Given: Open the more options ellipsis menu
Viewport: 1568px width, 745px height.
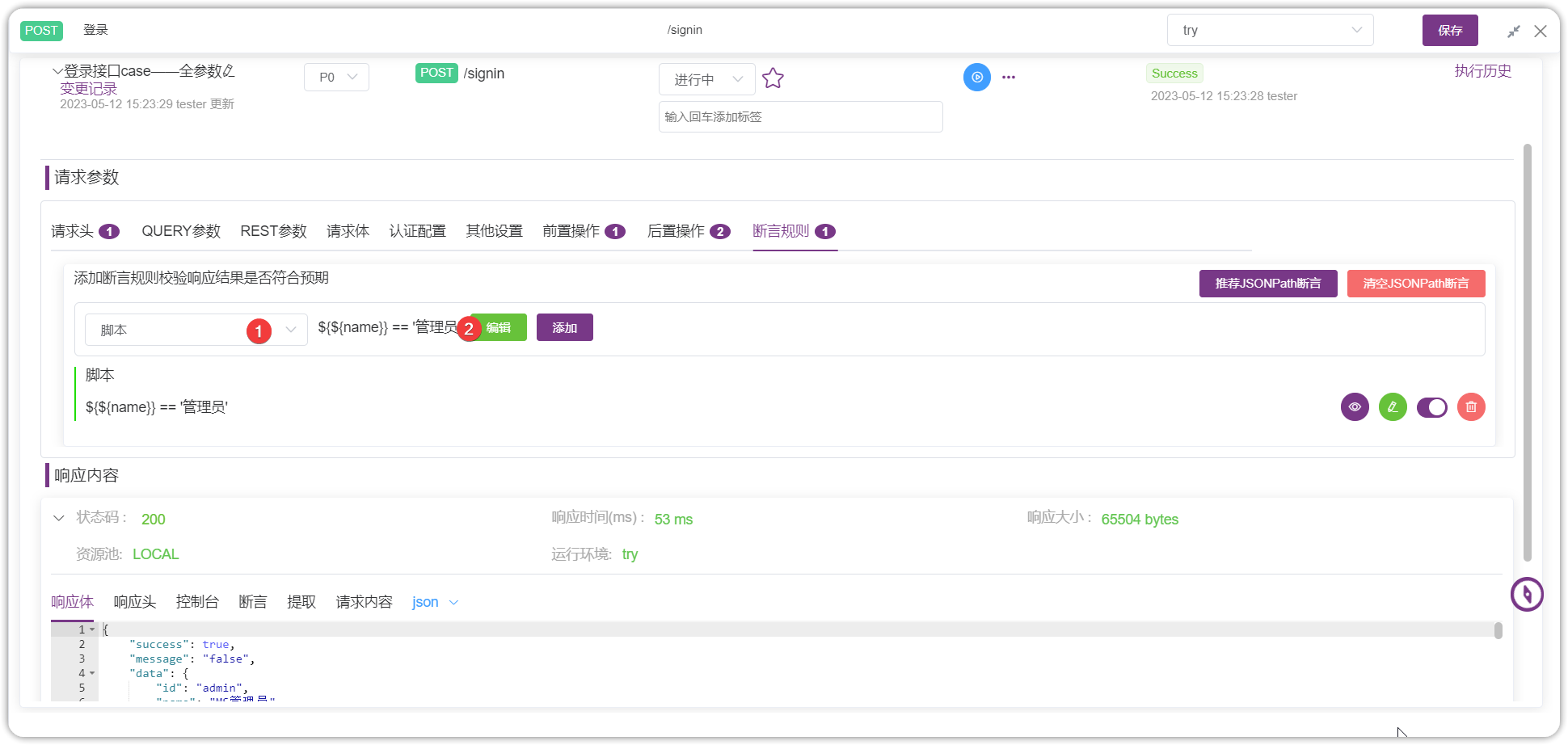Looking at the screenshot, I should click(1009, 78).
